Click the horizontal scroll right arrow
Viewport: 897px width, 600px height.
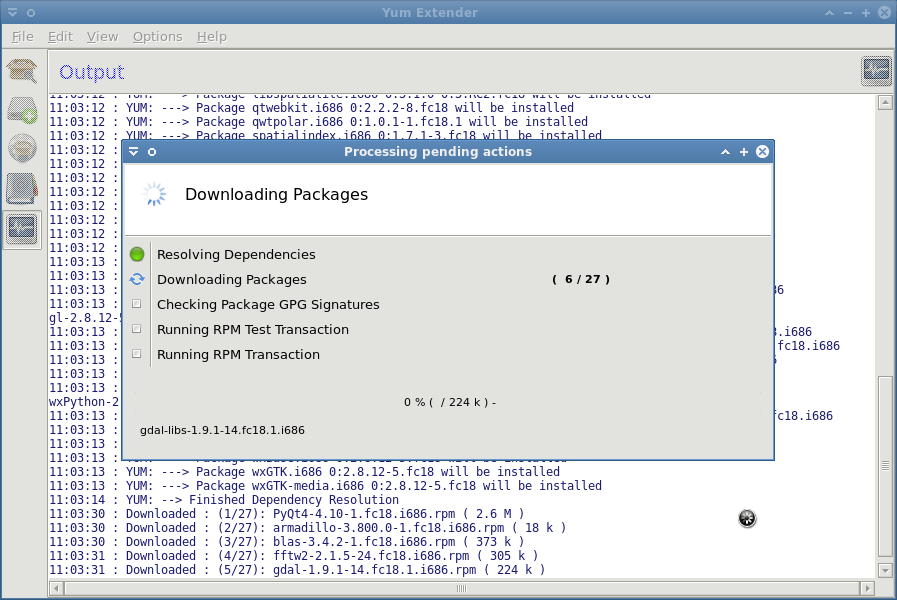[867, 588]
